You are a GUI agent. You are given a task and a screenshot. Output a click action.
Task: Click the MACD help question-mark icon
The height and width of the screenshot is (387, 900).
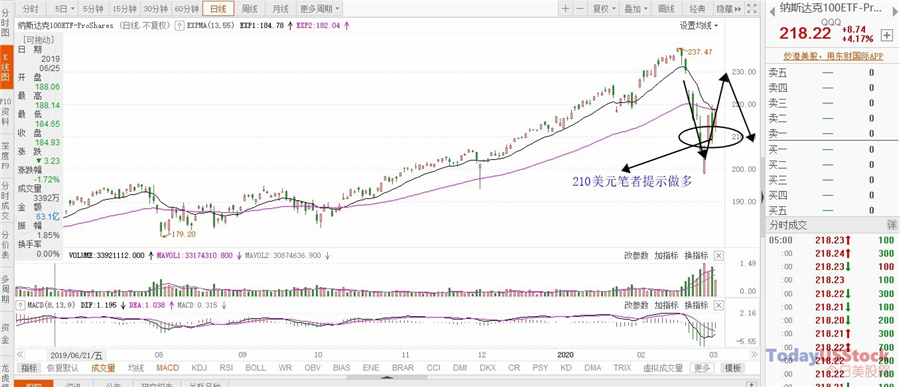[21, 305]
